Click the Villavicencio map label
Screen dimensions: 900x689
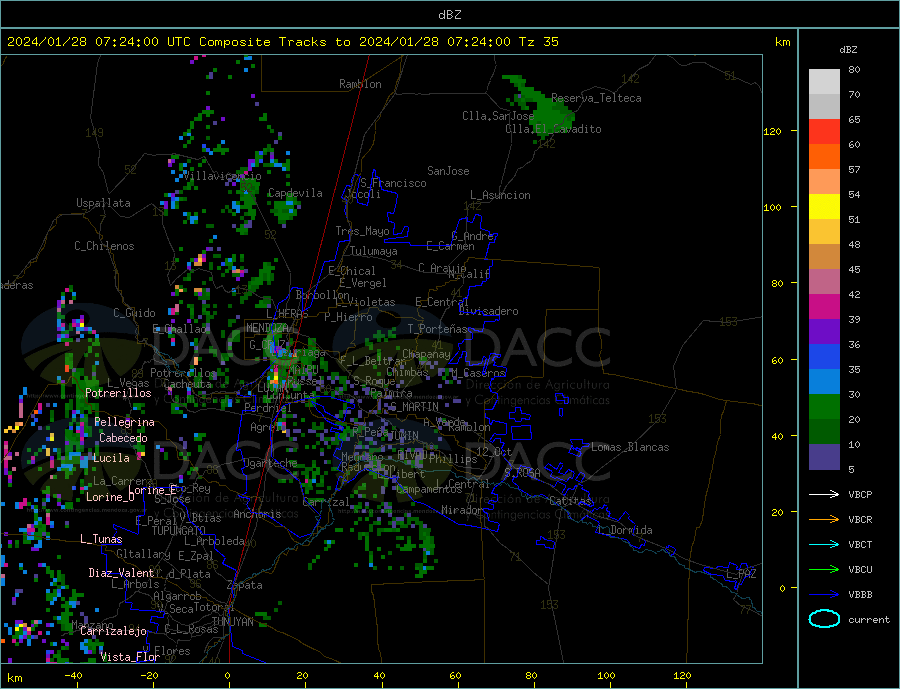coord(222,176)
